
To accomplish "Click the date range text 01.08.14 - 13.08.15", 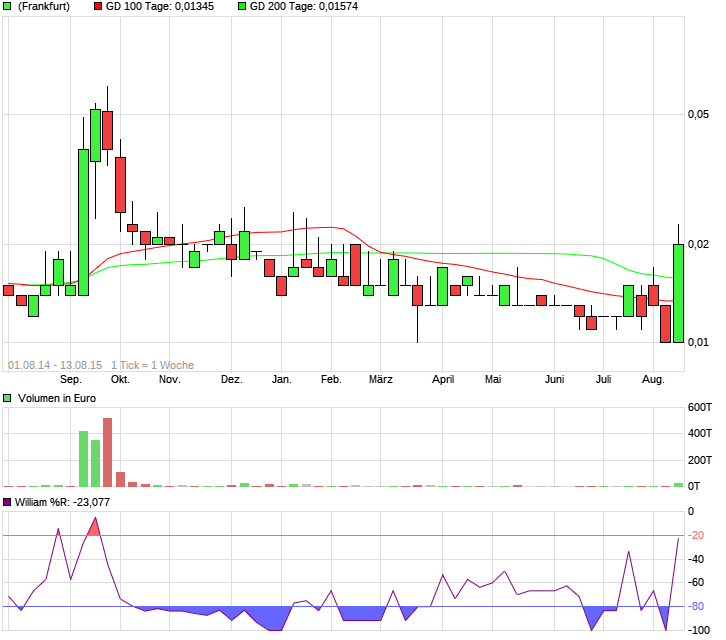I will [55, 365].
